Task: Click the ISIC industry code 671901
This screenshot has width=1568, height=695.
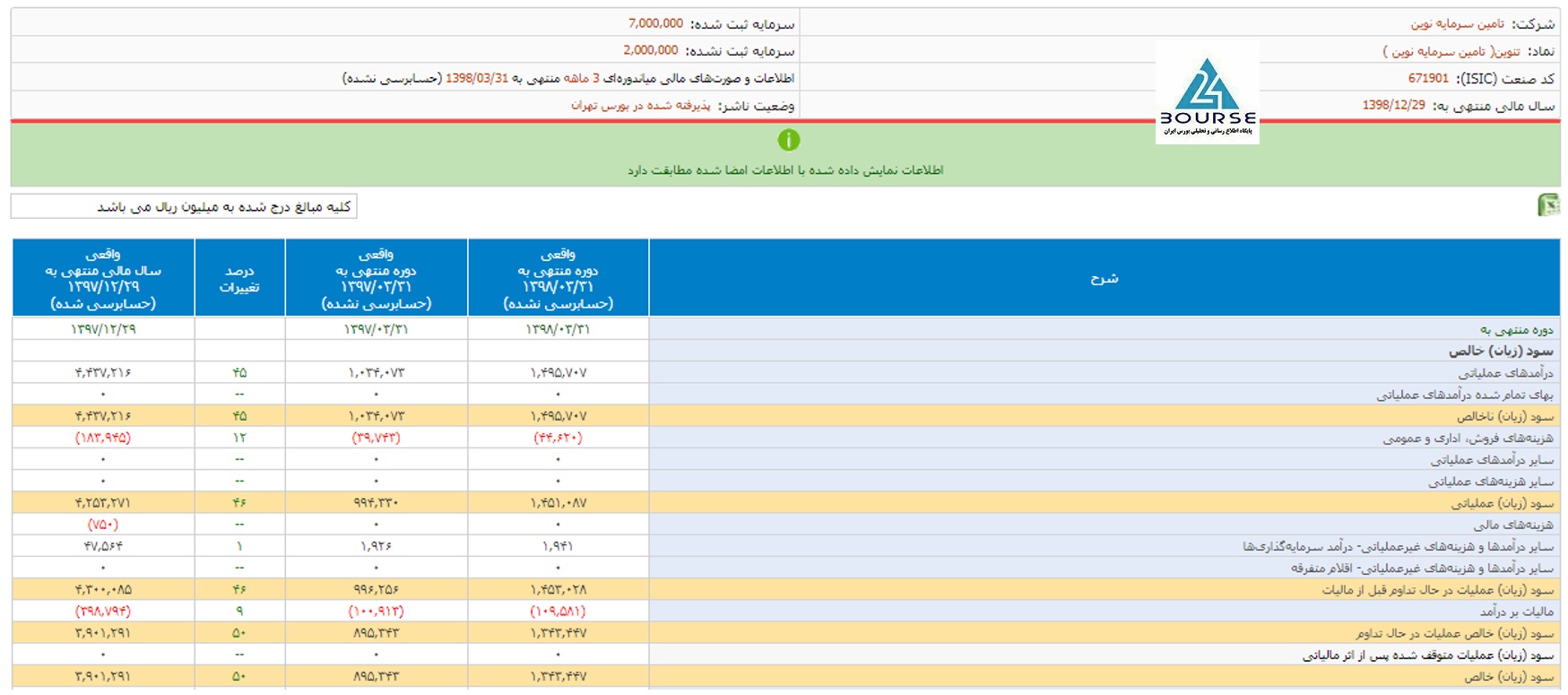Action: (x=1428, y=79)
